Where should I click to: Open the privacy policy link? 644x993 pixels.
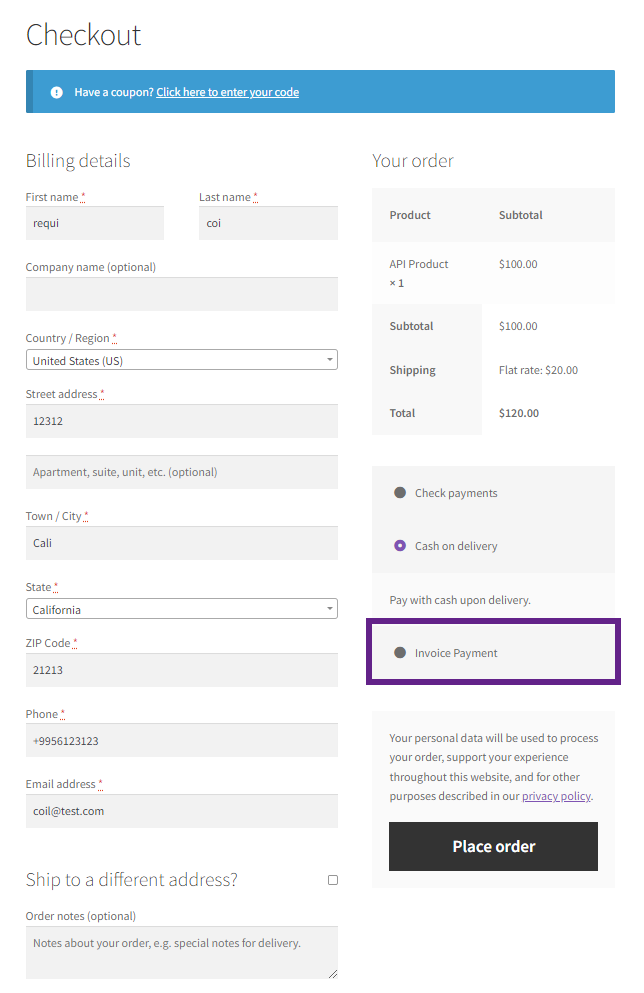coord(556,796)
